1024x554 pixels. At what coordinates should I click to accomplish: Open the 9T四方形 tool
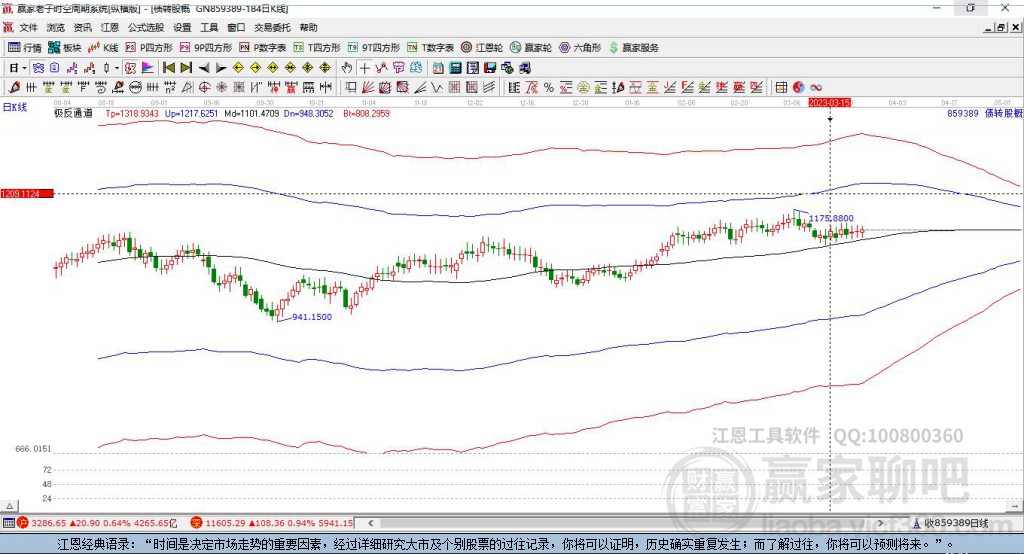coord(374,48)
